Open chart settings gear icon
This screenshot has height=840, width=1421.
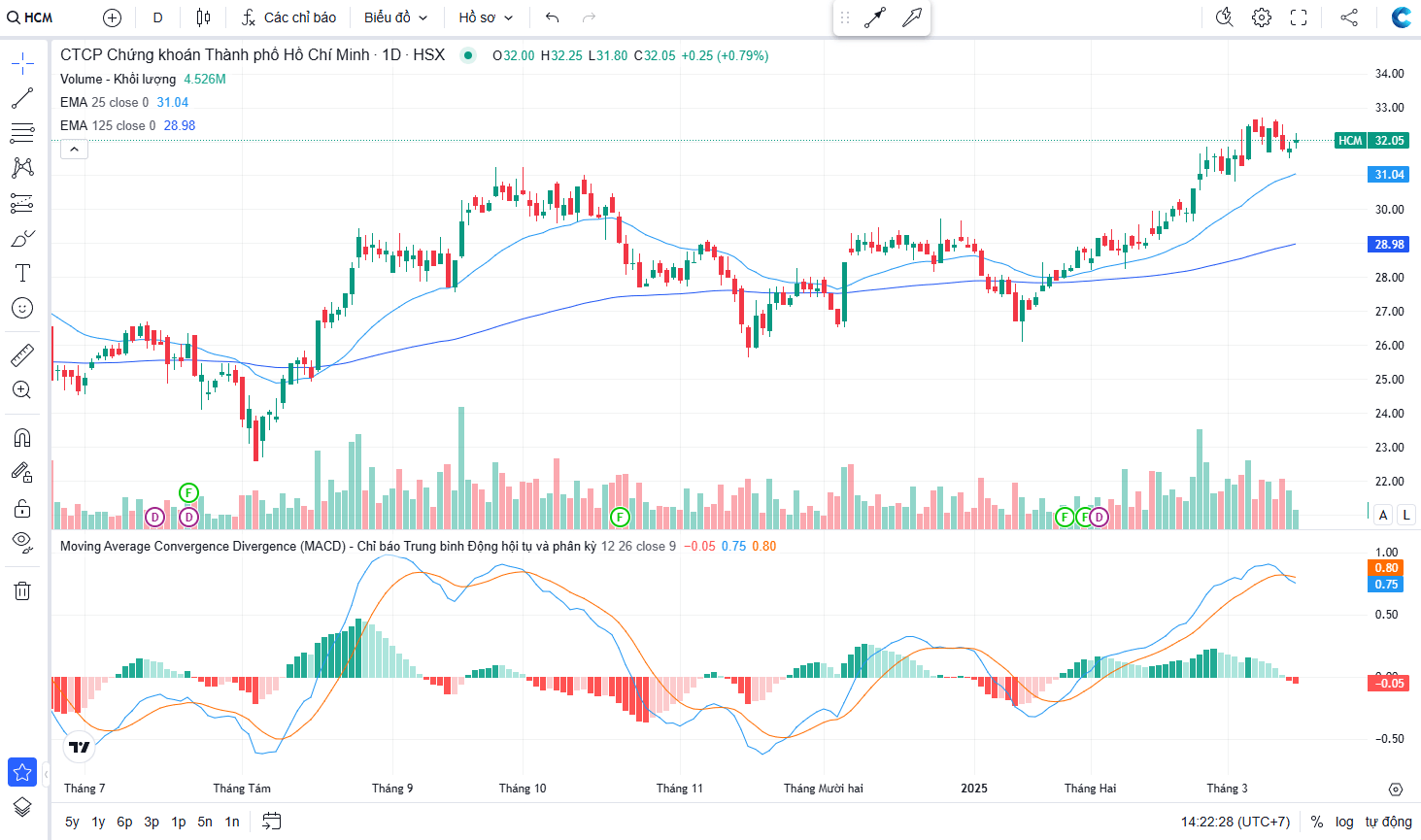(x=1261, y=17)
